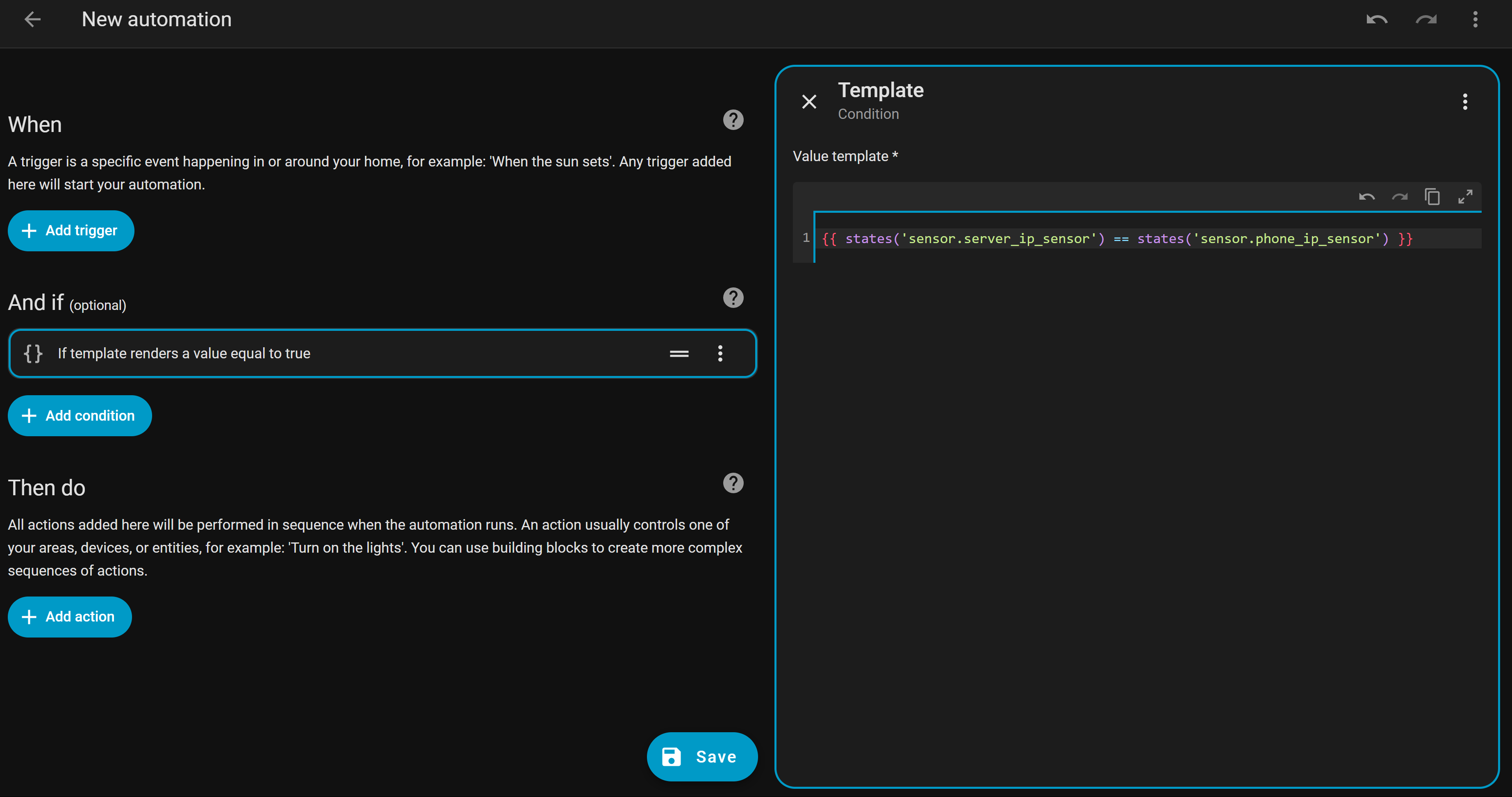The width and height of the screenshot is (1512, 797).
Task: Open help for the Then do section
Action: point(733,484)
